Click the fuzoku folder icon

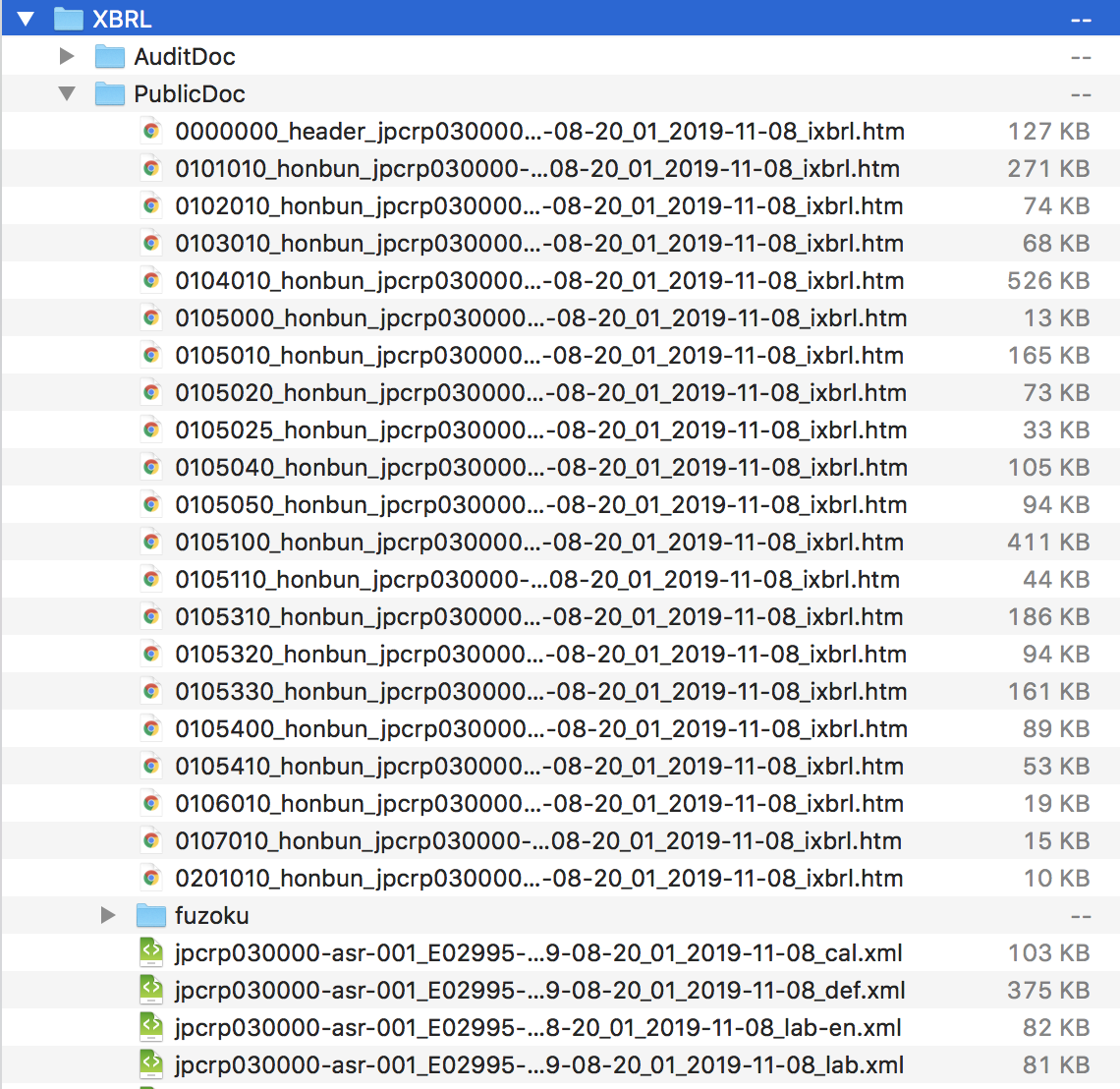coord(152,915)
